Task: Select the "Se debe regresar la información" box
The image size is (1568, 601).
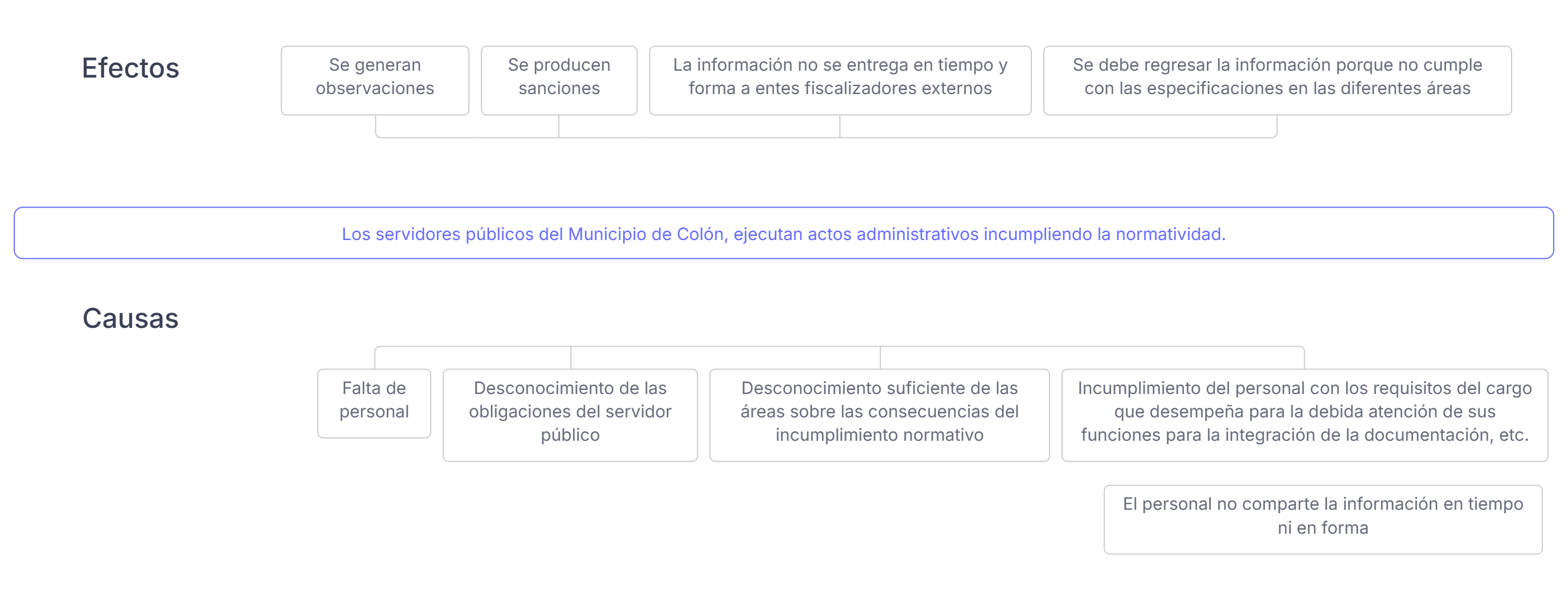Action: click(1277, 80)
